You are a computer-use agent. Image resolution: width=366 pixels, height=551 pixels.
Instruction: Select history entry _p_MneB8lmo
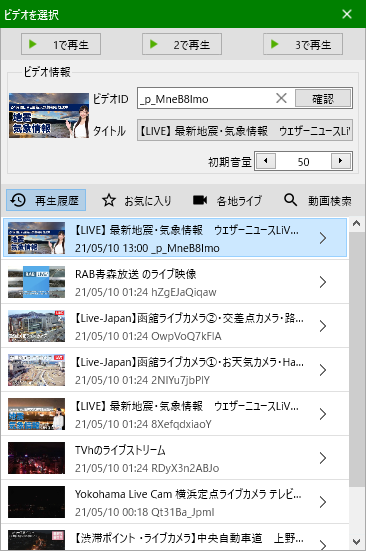click(175, 238)
